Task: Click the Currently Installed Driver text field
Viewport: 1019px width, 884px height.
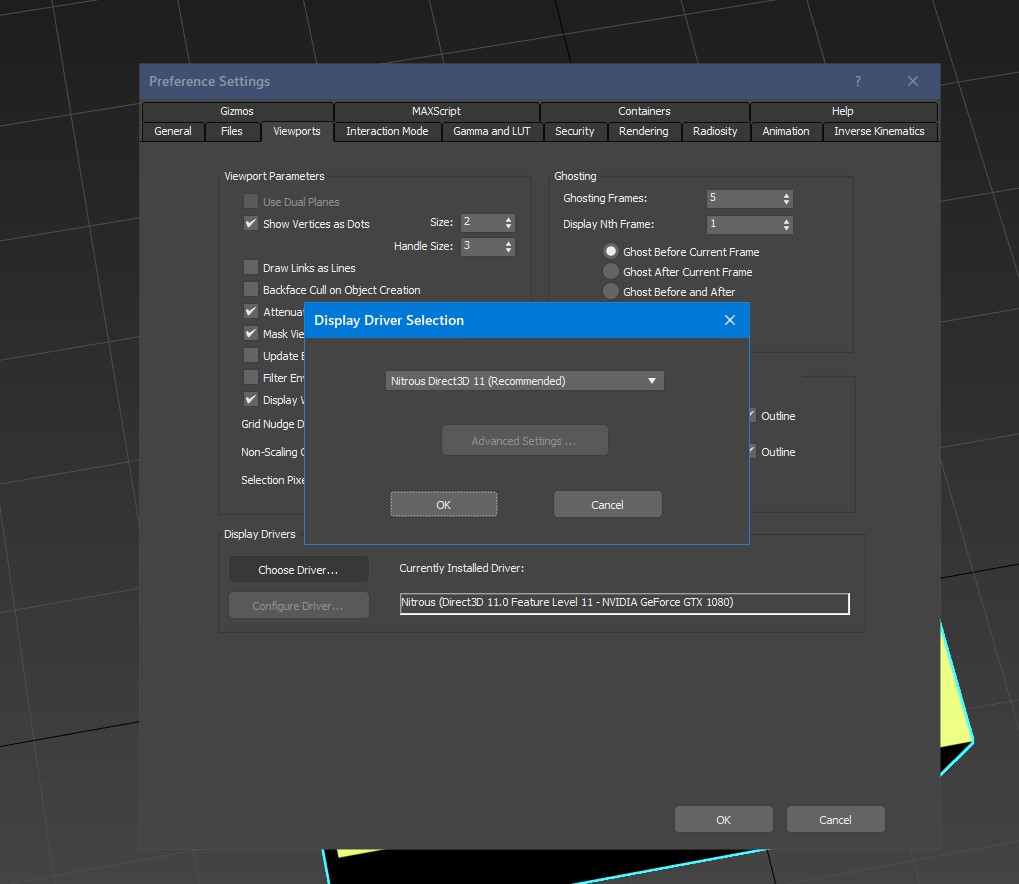Action: (624, 603)
